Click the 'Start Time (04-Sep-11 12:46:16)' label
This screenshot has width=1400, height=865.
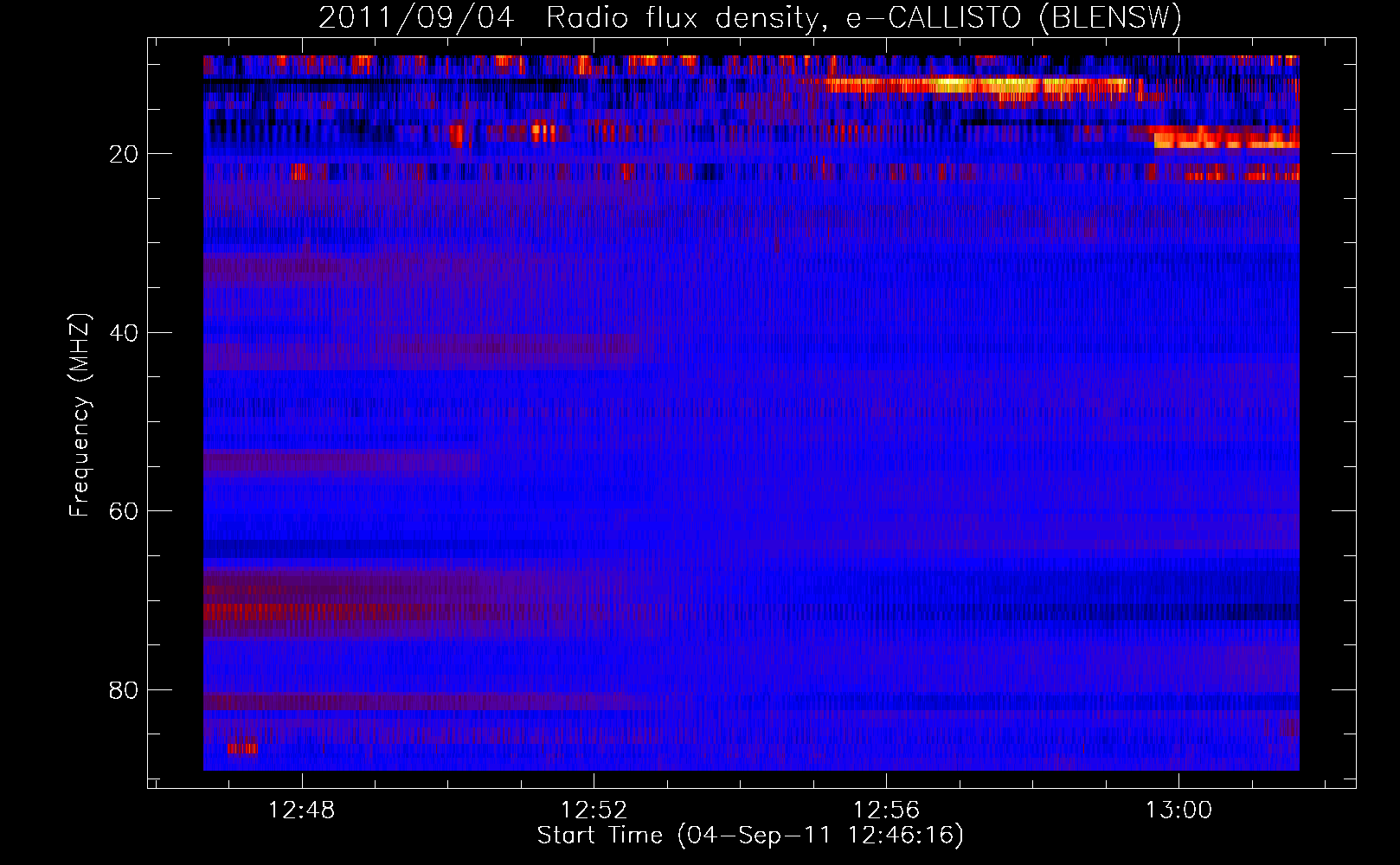pos(750,836)
